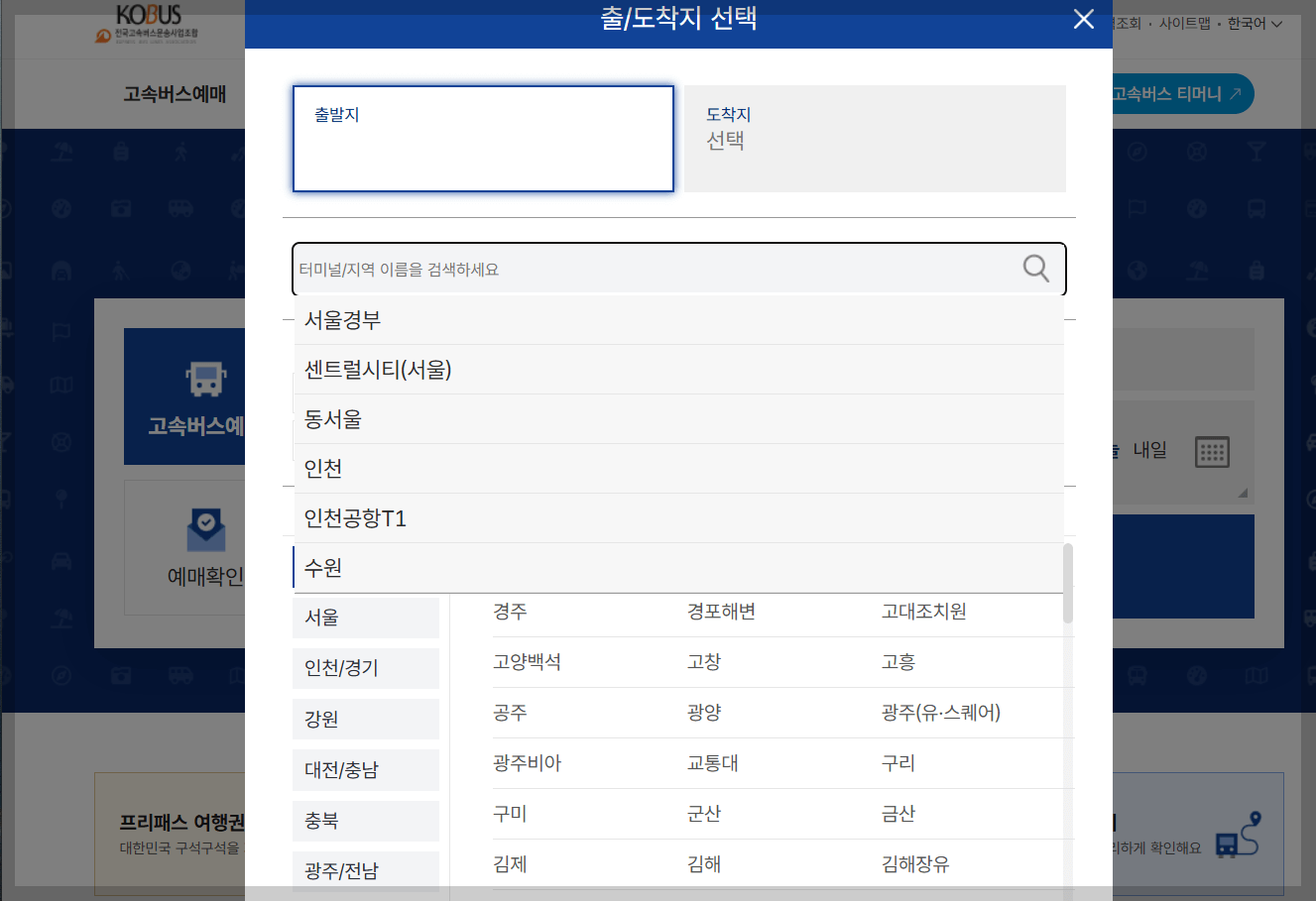Click the terminal/region name search field
The width and height of the screenshot is (1316, 901).
tap(678, 269)
